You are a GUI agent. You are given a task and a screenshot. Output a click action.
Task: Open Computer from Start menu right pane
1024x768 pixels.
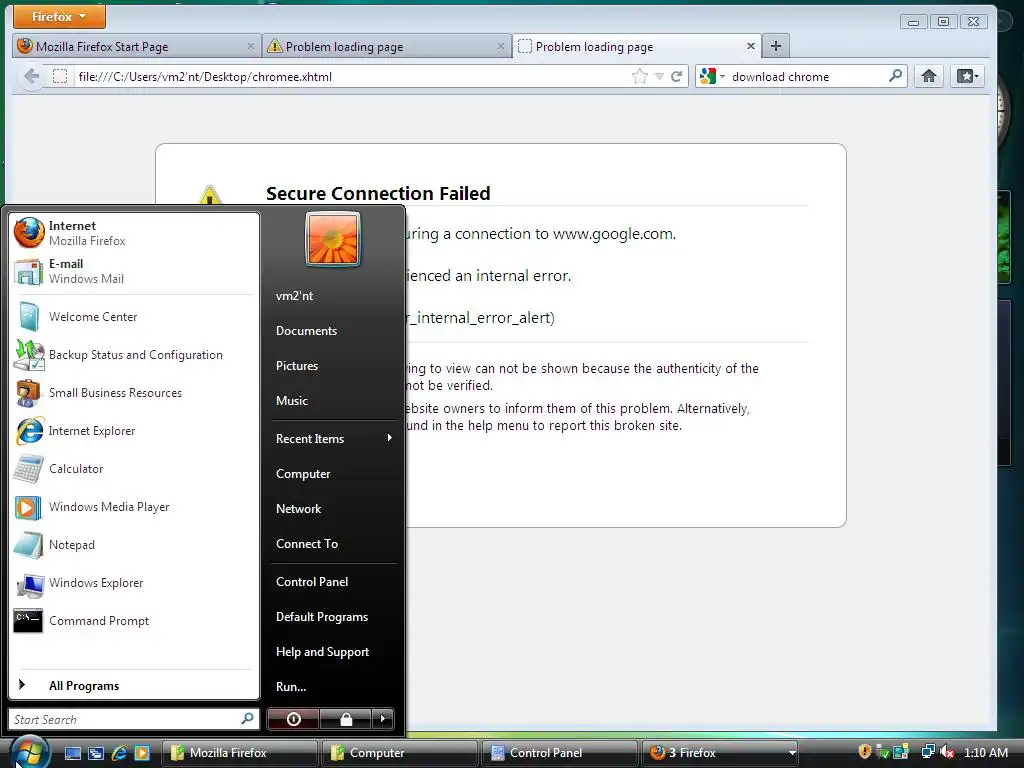333,473
